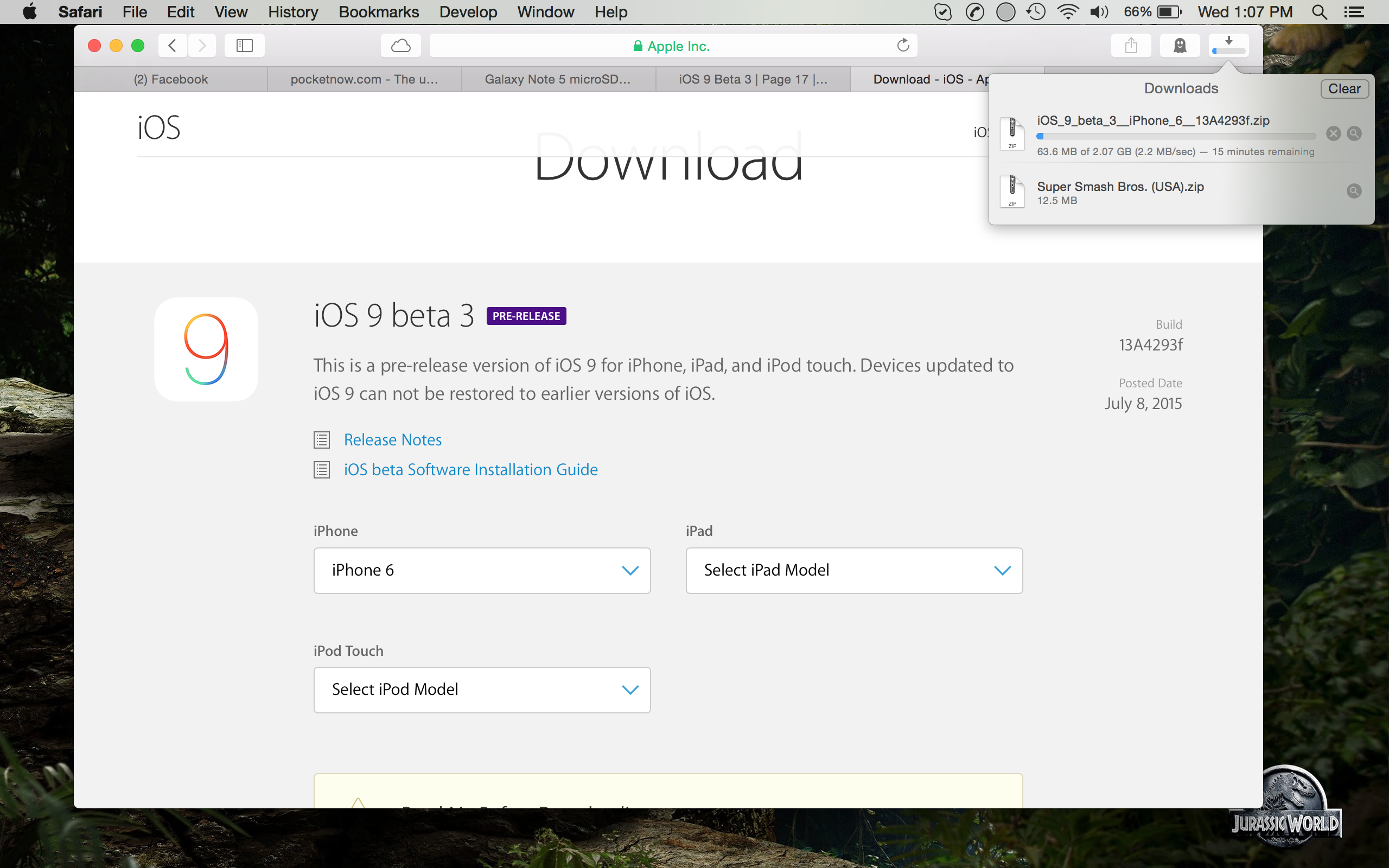Switch to the iOS 9 Beta 3 Page 17 tab

tap(753, 79)
